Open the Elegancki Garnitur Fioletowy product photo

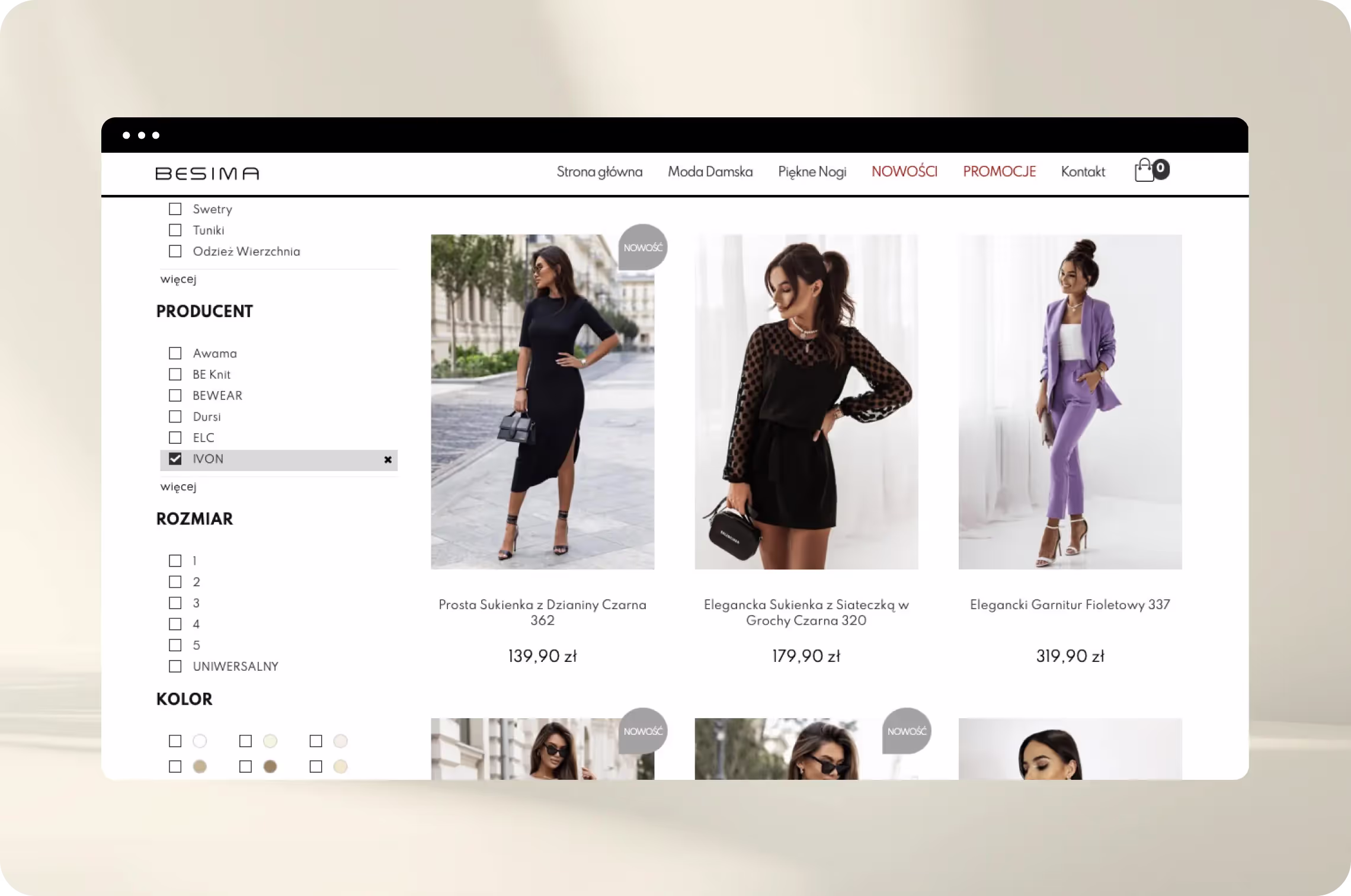click(1070, 402)
